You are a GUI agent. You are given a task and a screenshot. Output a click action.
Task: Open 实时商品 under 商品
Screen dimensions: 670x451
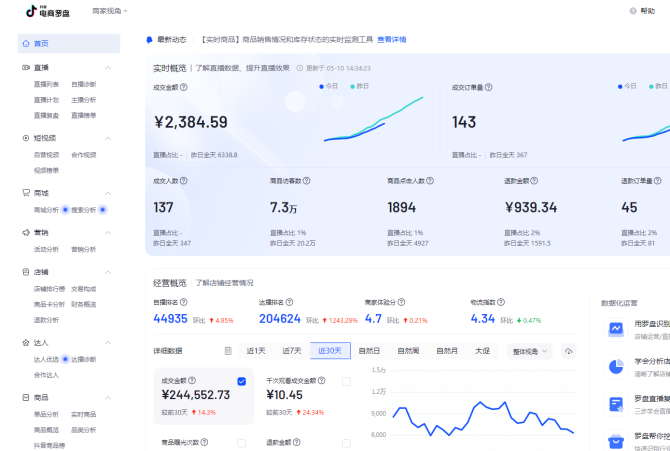84,414
